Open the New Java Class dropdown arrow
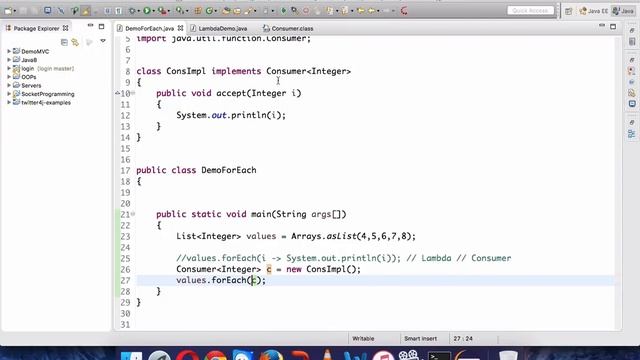 click(x=216, y=11)
